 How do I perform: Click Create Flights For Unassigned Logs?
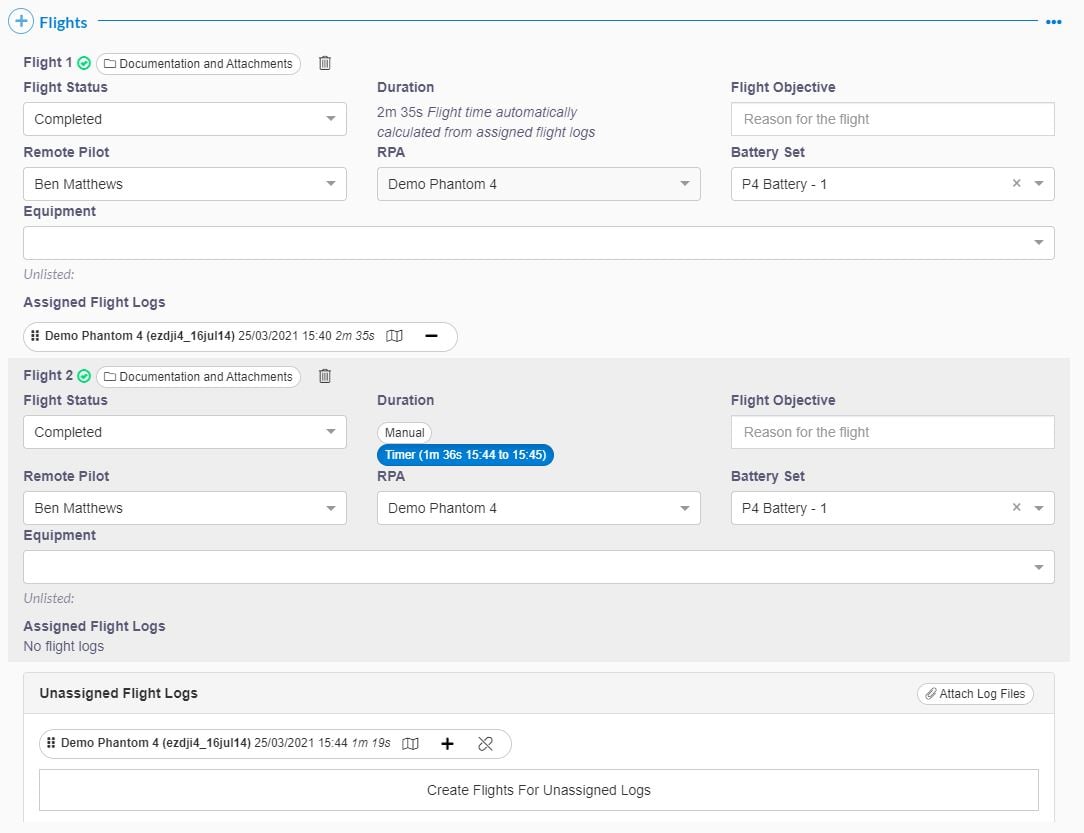[538, 790]
